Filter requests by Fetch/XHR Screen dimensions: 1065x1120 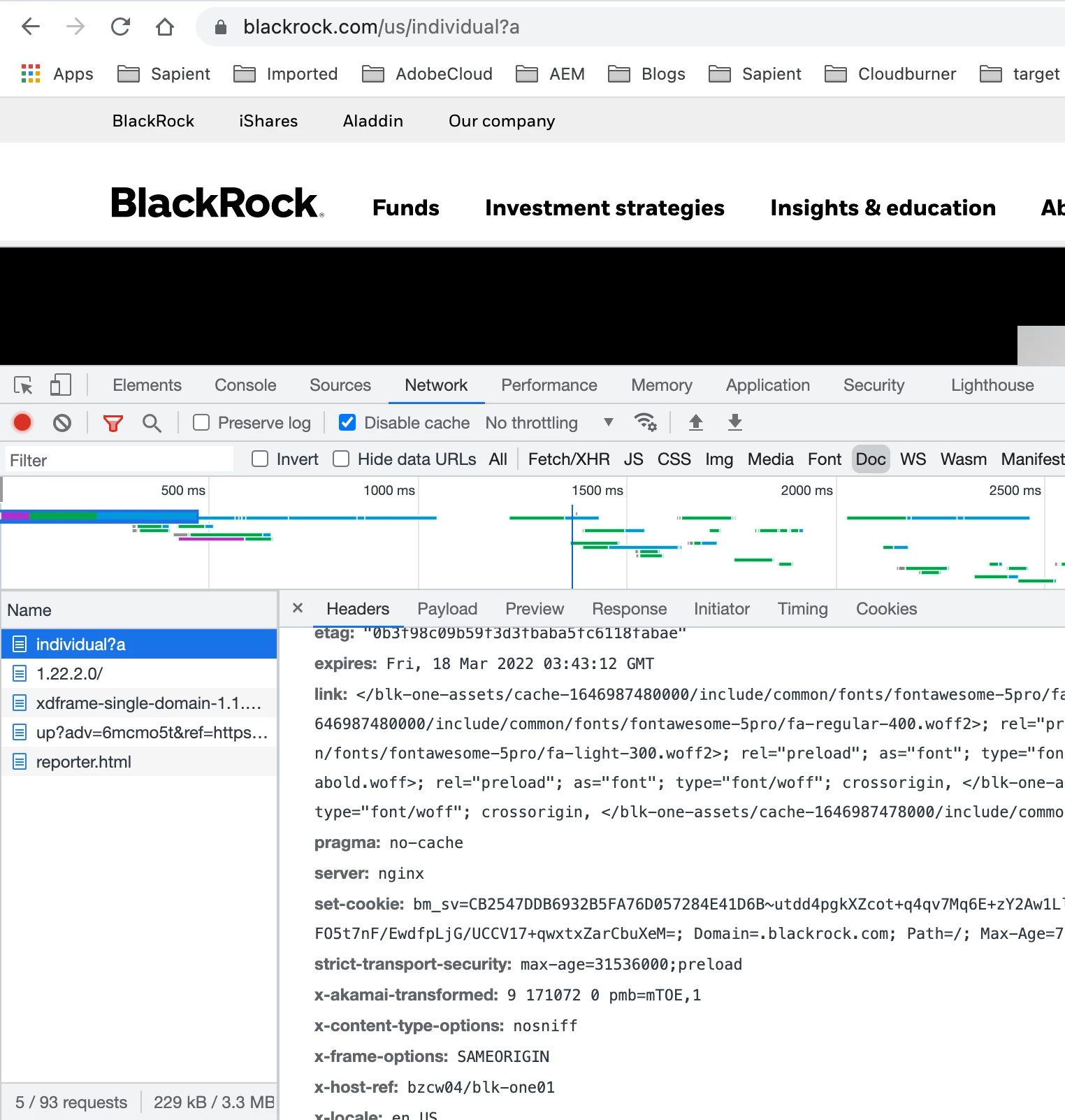pyautogui.click(x=569, y=459)
